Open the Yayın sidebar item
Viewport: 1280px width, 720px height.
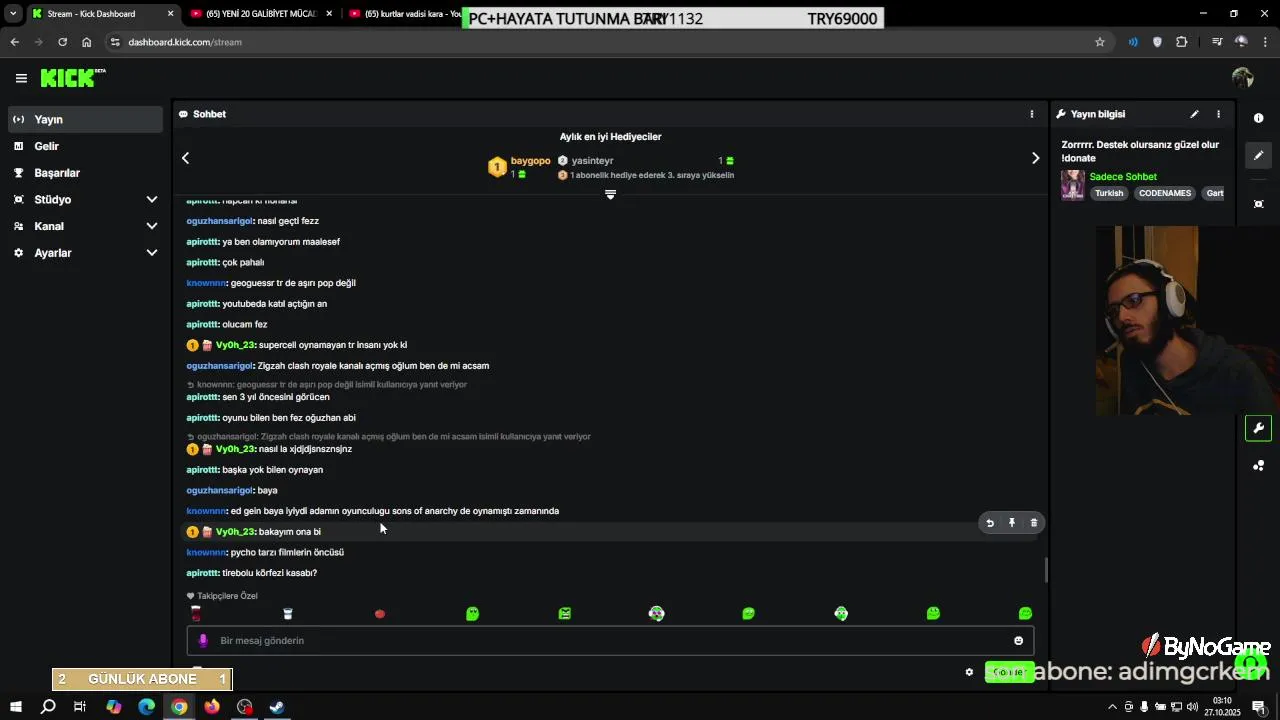(x=85, y=119)
